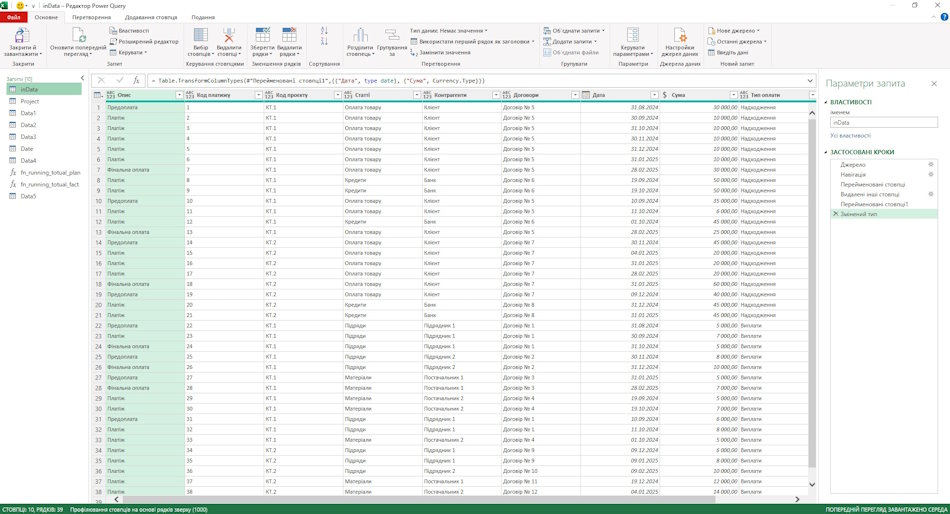Click Оновити попередній перегляд icon
950x514 pixels.
[78, 35]
